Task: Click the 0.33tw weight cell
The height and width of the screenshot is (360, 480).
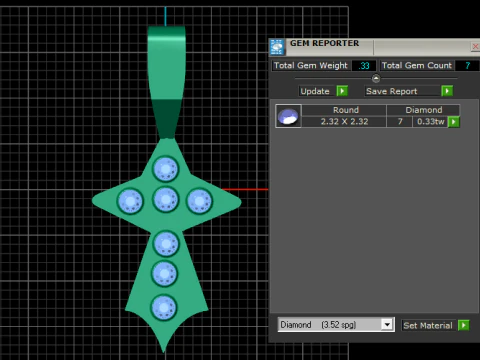Action: 431,122
